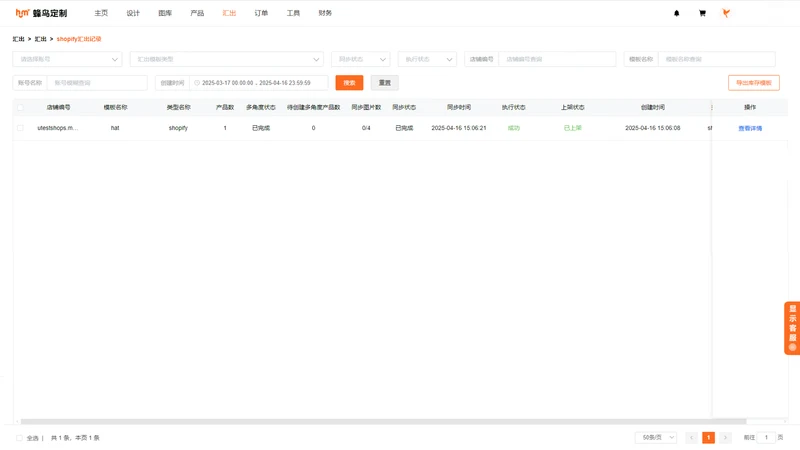800x450 pixels.
Task: Expand the 执行状态 filter dropdown
Action: [x=427, y=59]
